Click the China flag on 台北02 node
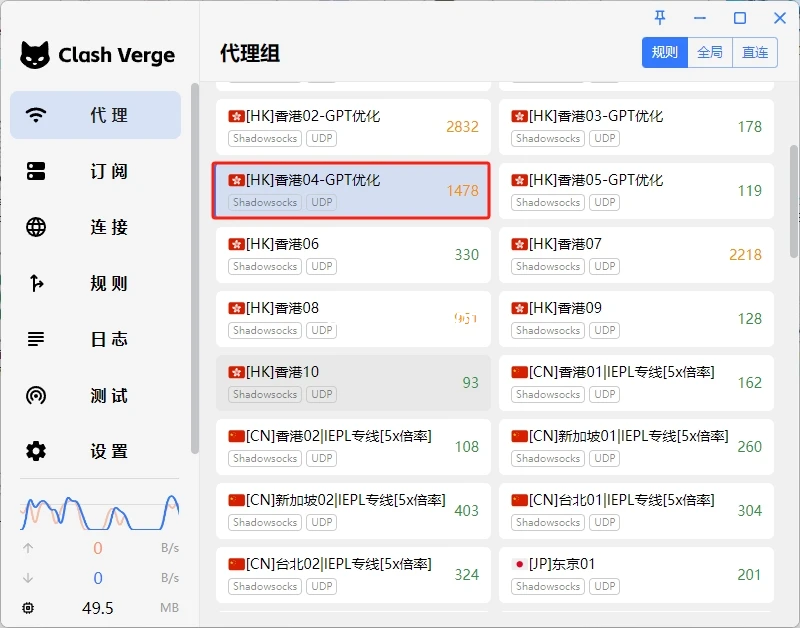This screenshot has height=628, width=800. click(x=236, y=564)
